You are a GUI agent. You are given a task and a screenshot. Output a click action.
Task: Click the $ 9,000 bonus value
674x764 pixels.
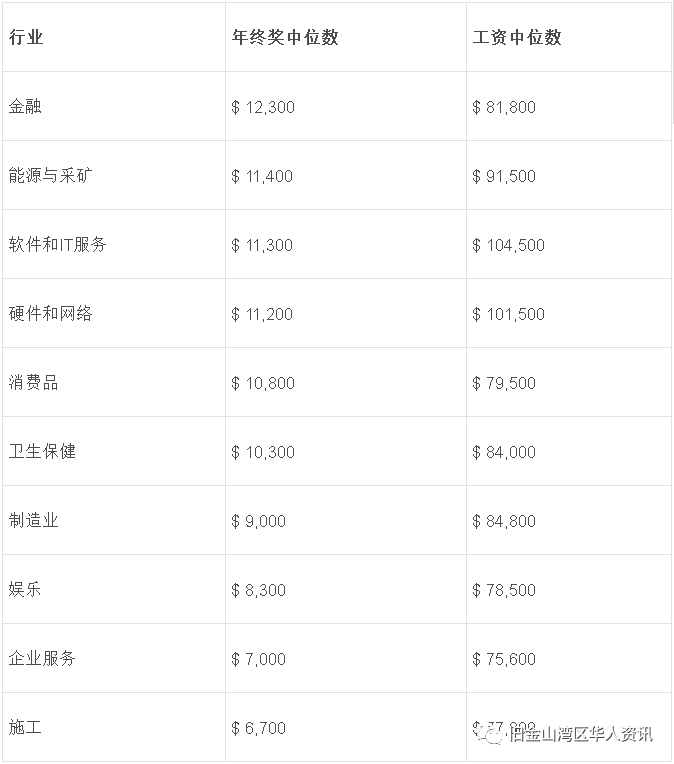pos(258,521)
